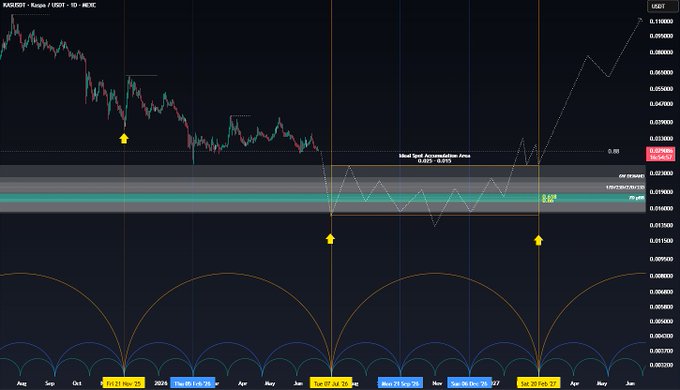
Task: Click the Aug label on time axis
Action: (21, 383)
